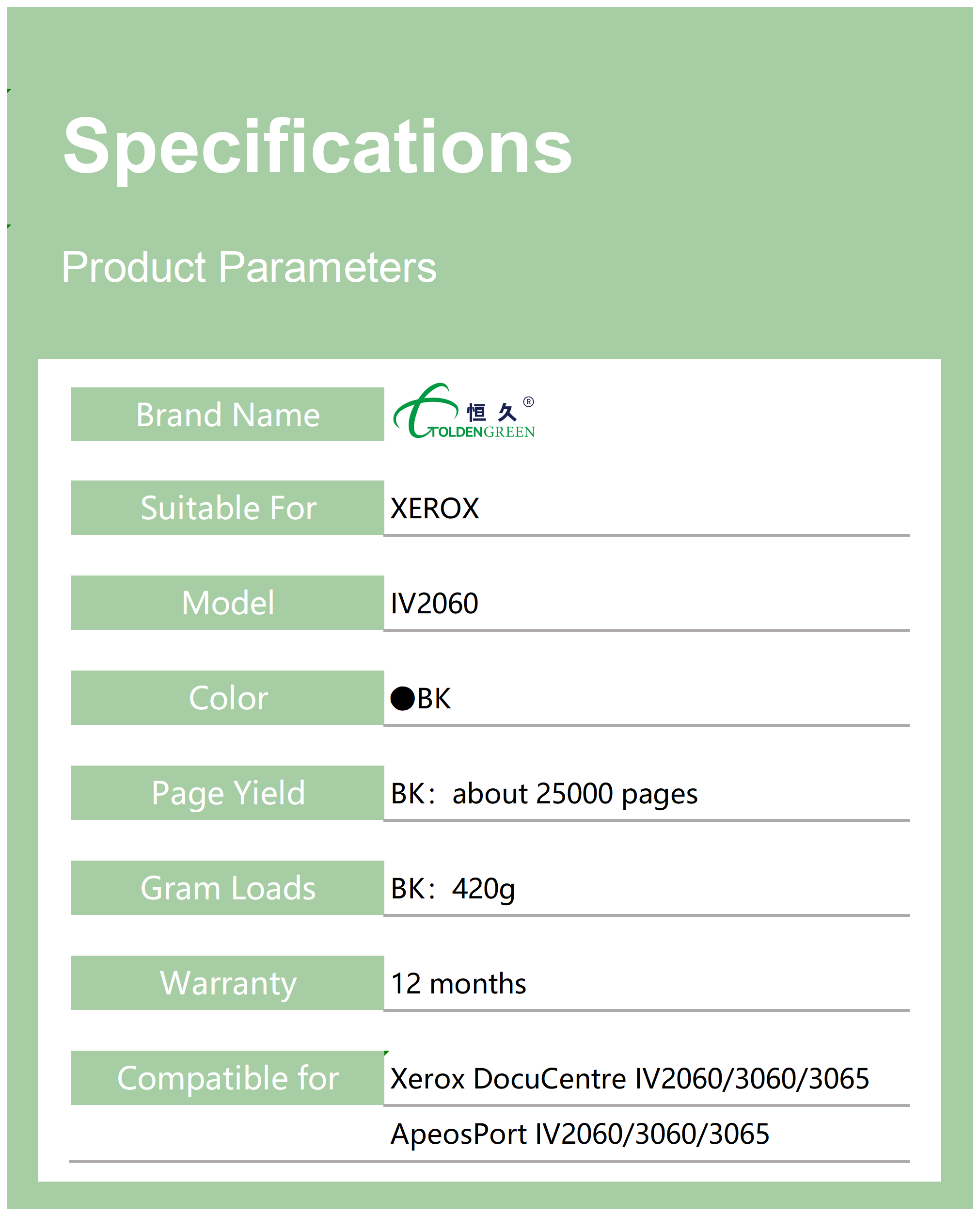Select the Suitable For label
980x1216 pixels.
pos(227,508)
